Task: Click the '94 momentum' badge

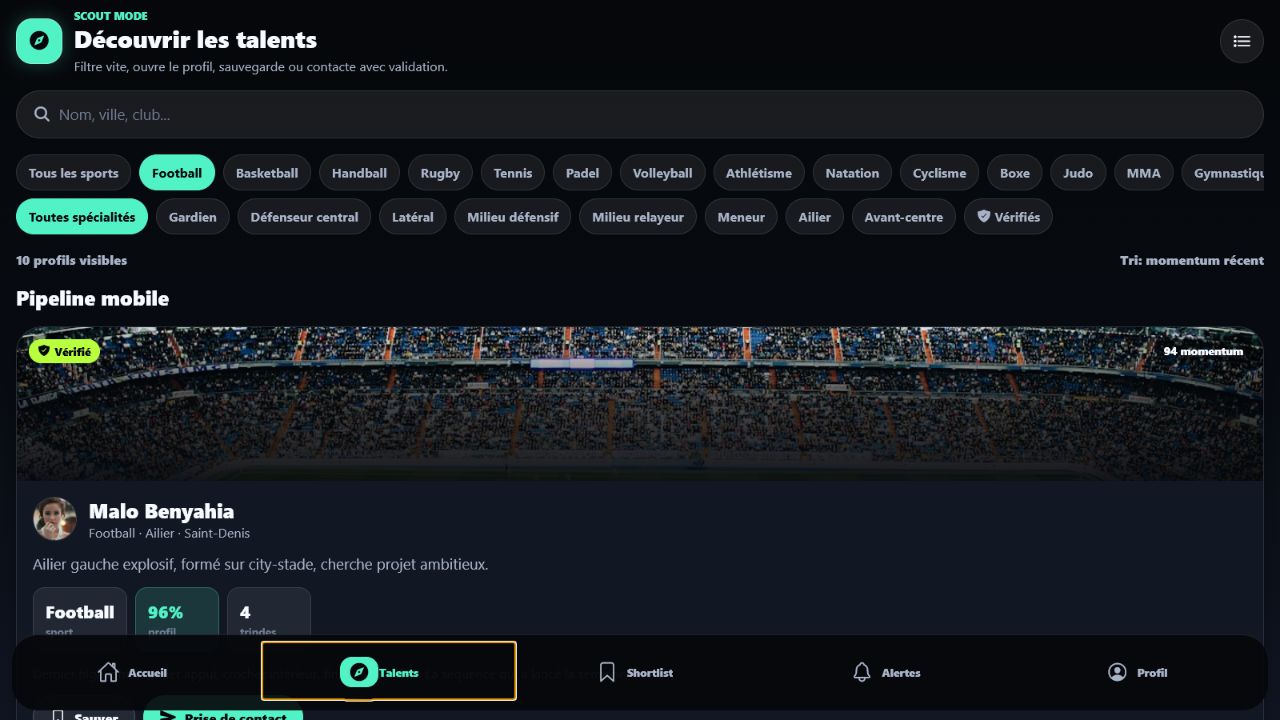Action: pyautogui.click(x=1203, y=351)
